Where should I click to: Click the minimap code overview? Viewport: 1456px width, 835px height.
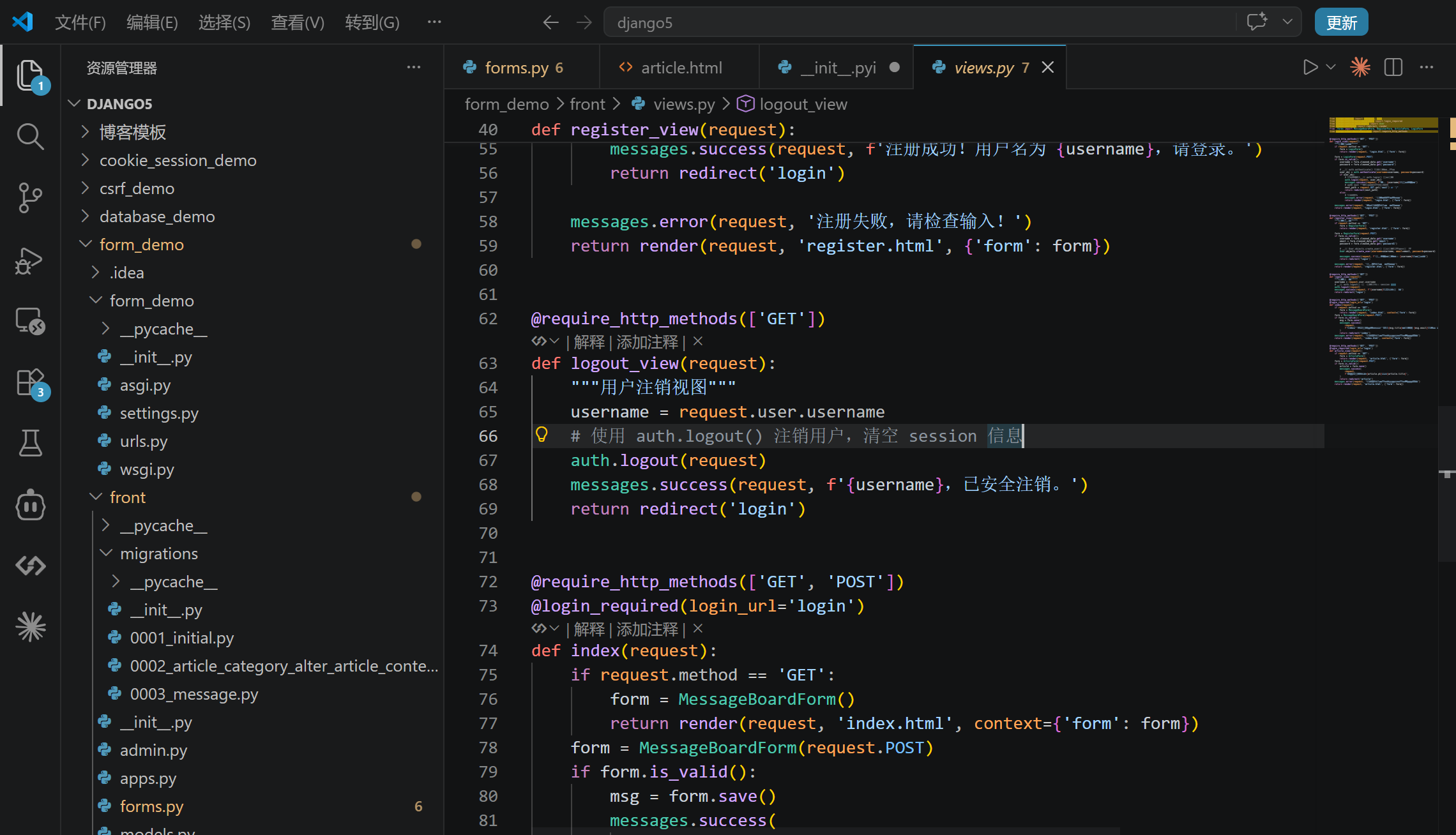tap(1383, 255)
